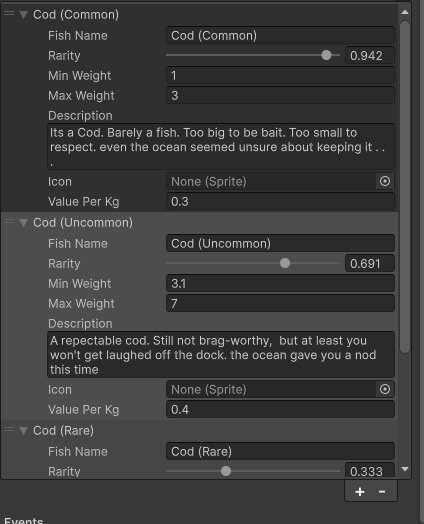Grab reorder handle of Cod (Uncommon) element

[x=9, y=222]
